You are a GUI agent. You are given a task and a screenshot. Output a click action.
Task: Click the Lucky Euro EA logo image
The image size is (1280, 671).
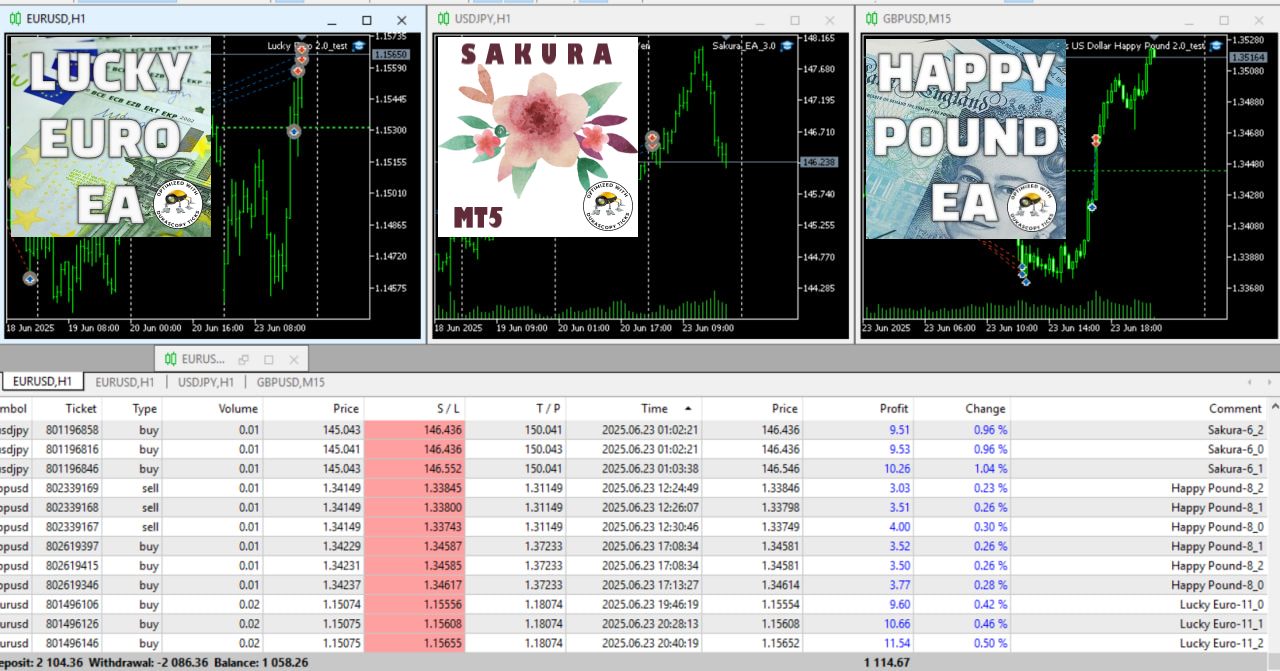(x=110, y=136)
